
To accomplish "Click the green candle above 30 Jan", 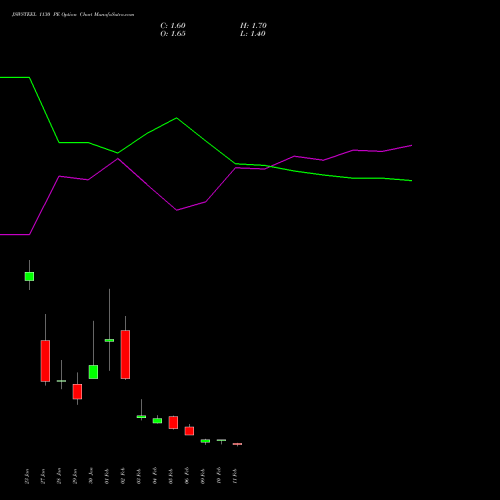I will pyautogui.click(x=93, y=372).
